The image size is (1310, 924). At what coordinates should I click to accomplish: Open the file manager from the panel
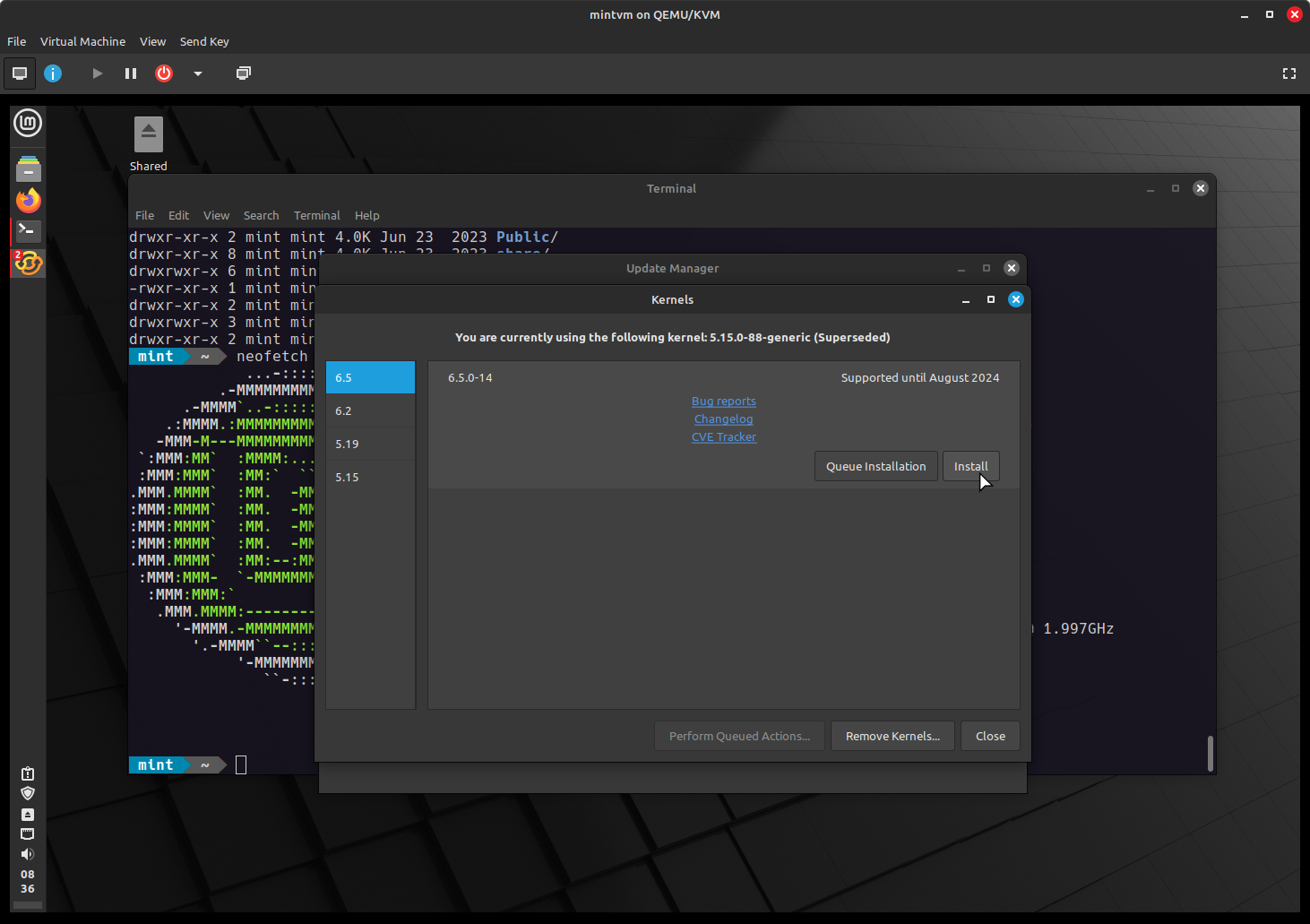(x=29, y=168)
